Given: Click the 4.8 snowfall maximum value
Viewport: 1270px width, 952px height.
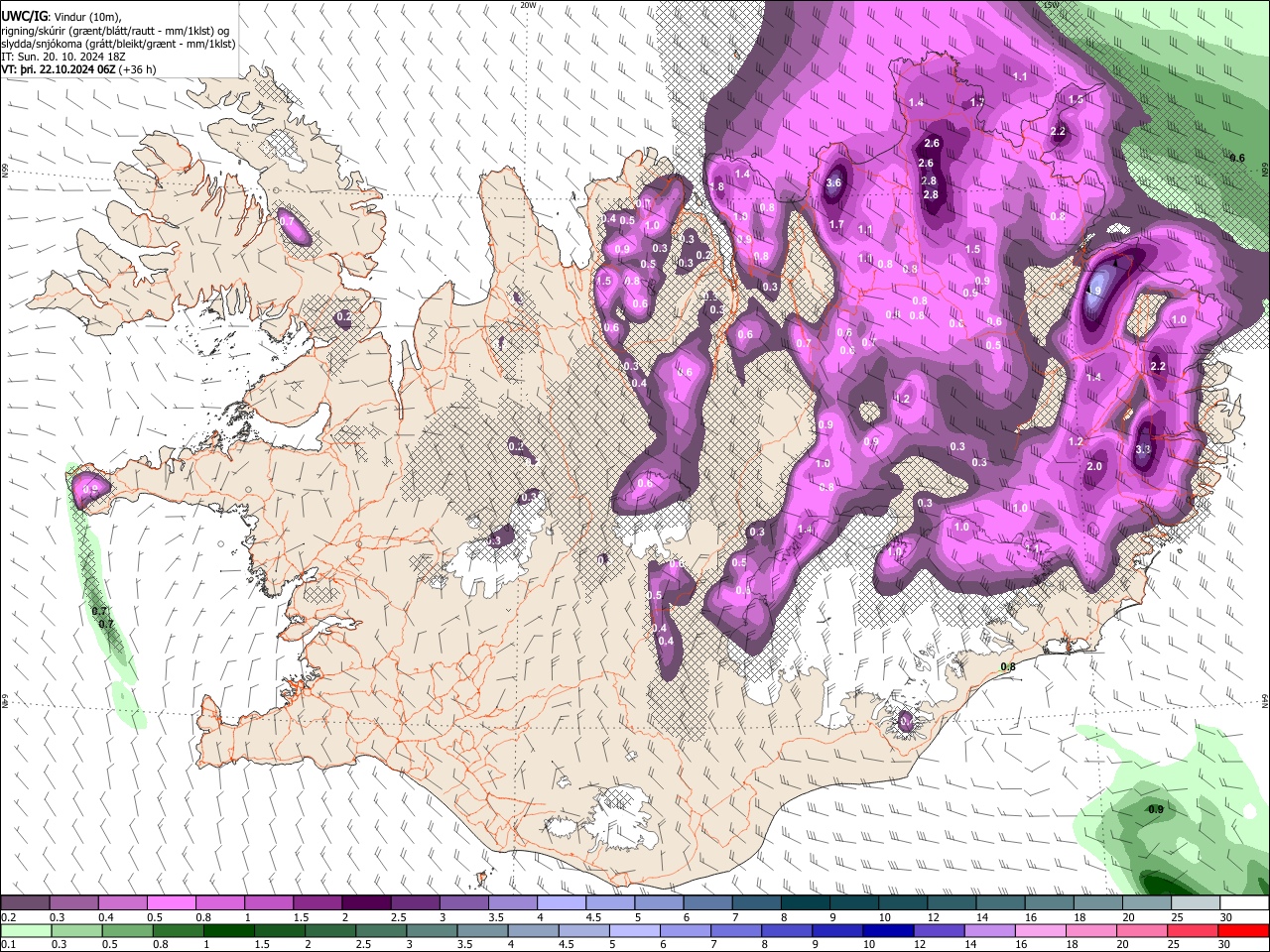Looking at the screenshot, I should (1093, 291).
